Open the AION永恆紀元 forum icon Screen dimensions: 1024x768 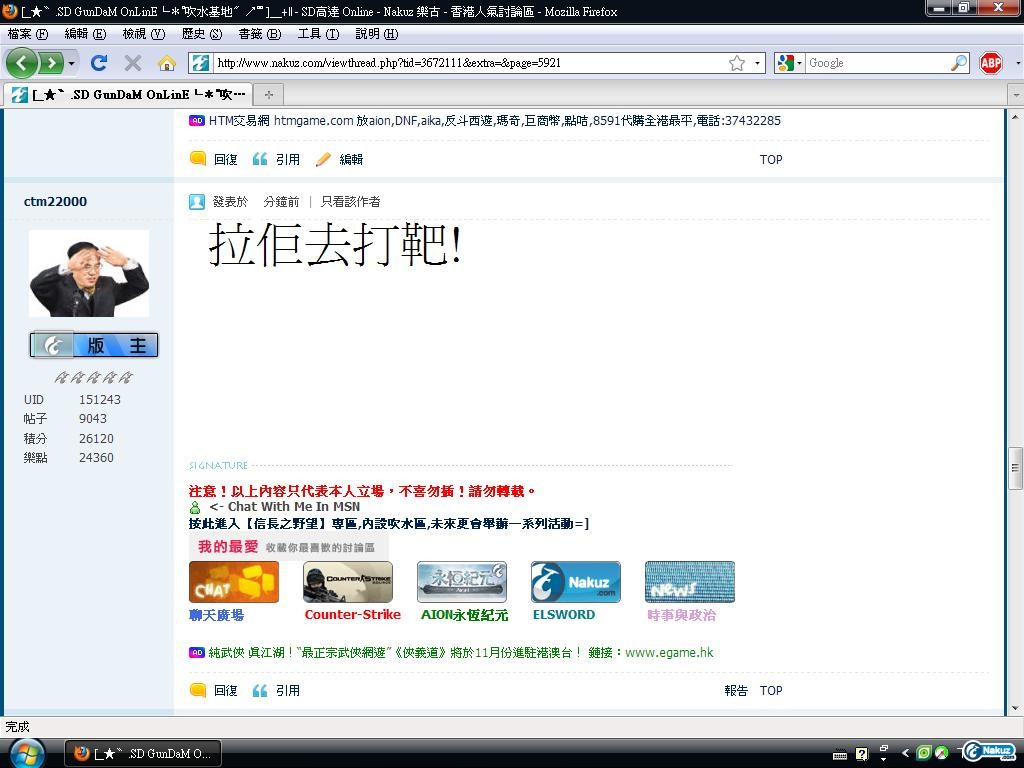(462, 582)
